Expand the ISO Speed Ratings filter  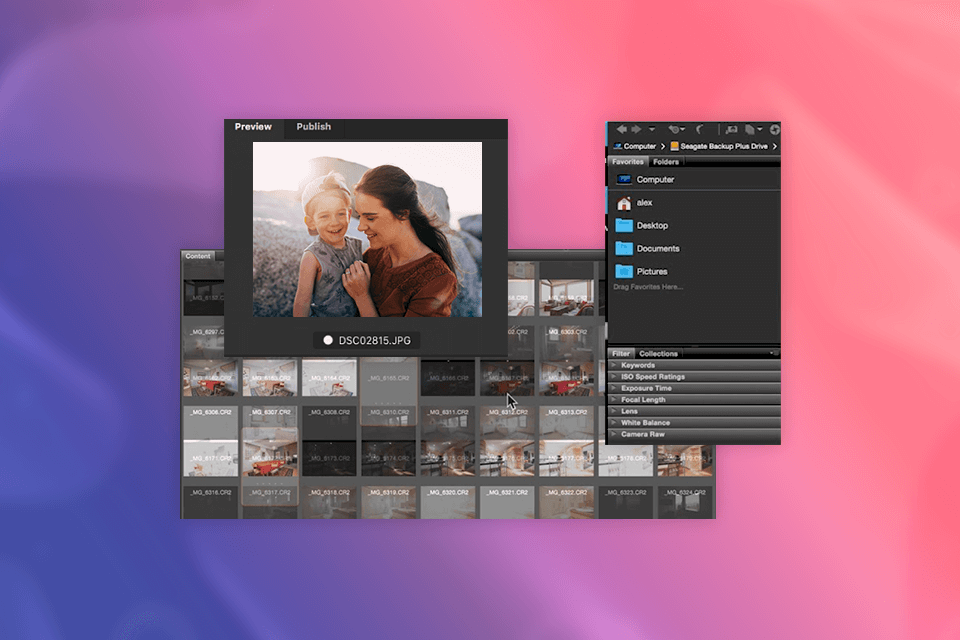click(694, 377)
